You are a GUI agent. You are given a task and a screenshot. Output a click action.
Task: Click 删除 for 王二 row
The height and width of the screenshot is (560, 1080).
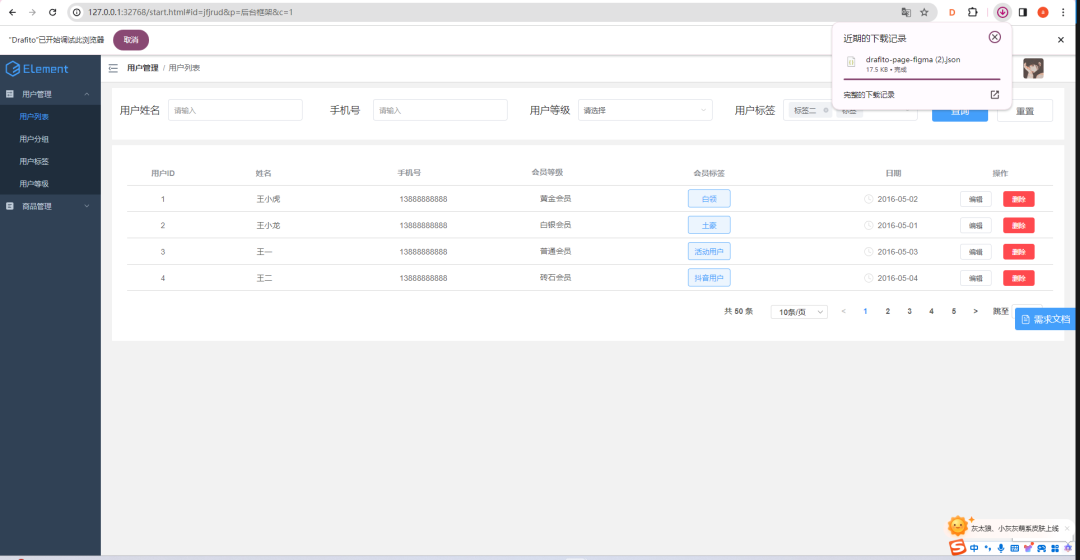(1019, 278)
